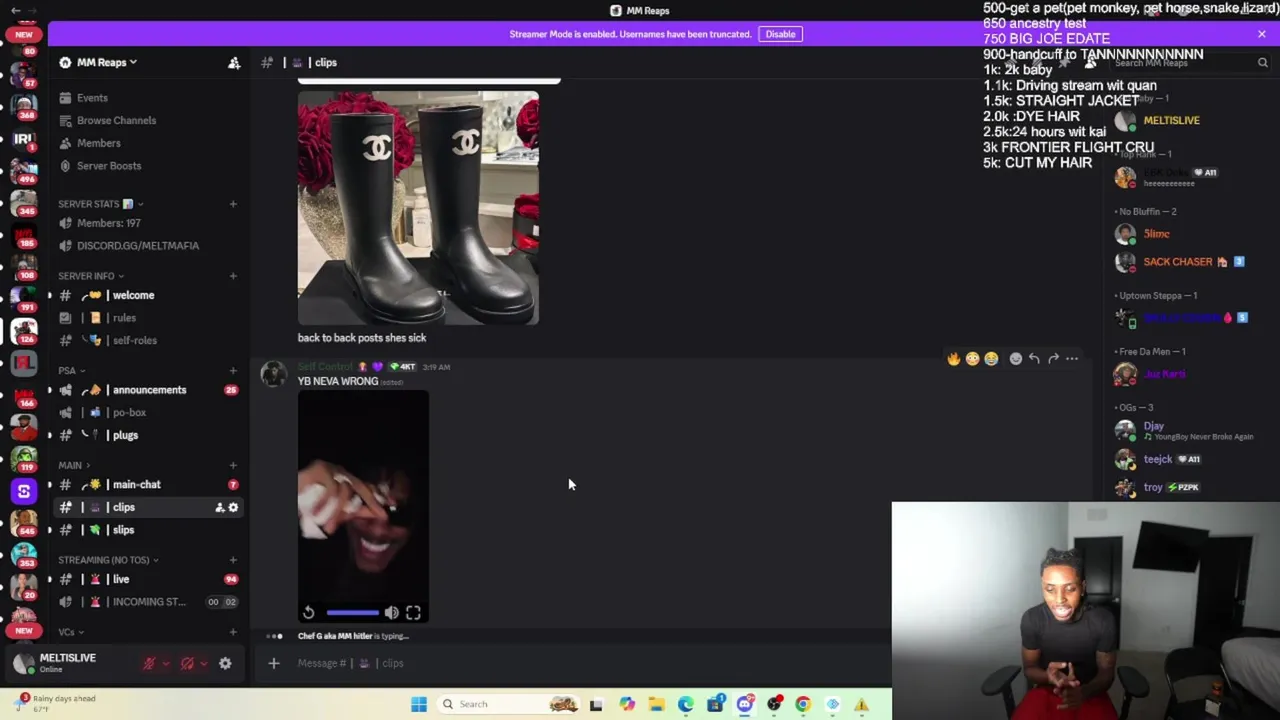Open clips channel settings gear

point(233,508)
